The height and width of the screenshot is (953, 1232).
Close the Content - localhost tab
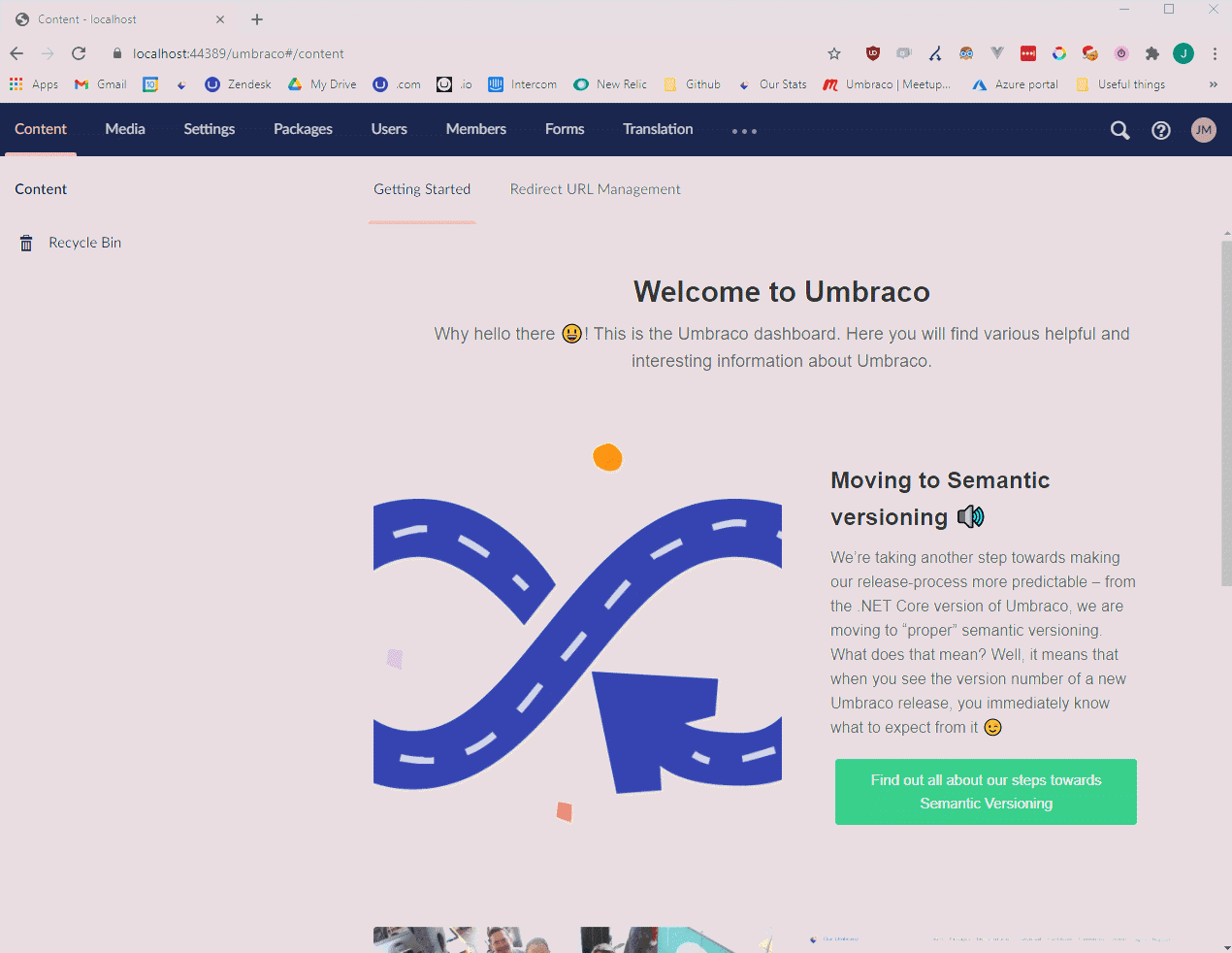click(x=220, y=19)
